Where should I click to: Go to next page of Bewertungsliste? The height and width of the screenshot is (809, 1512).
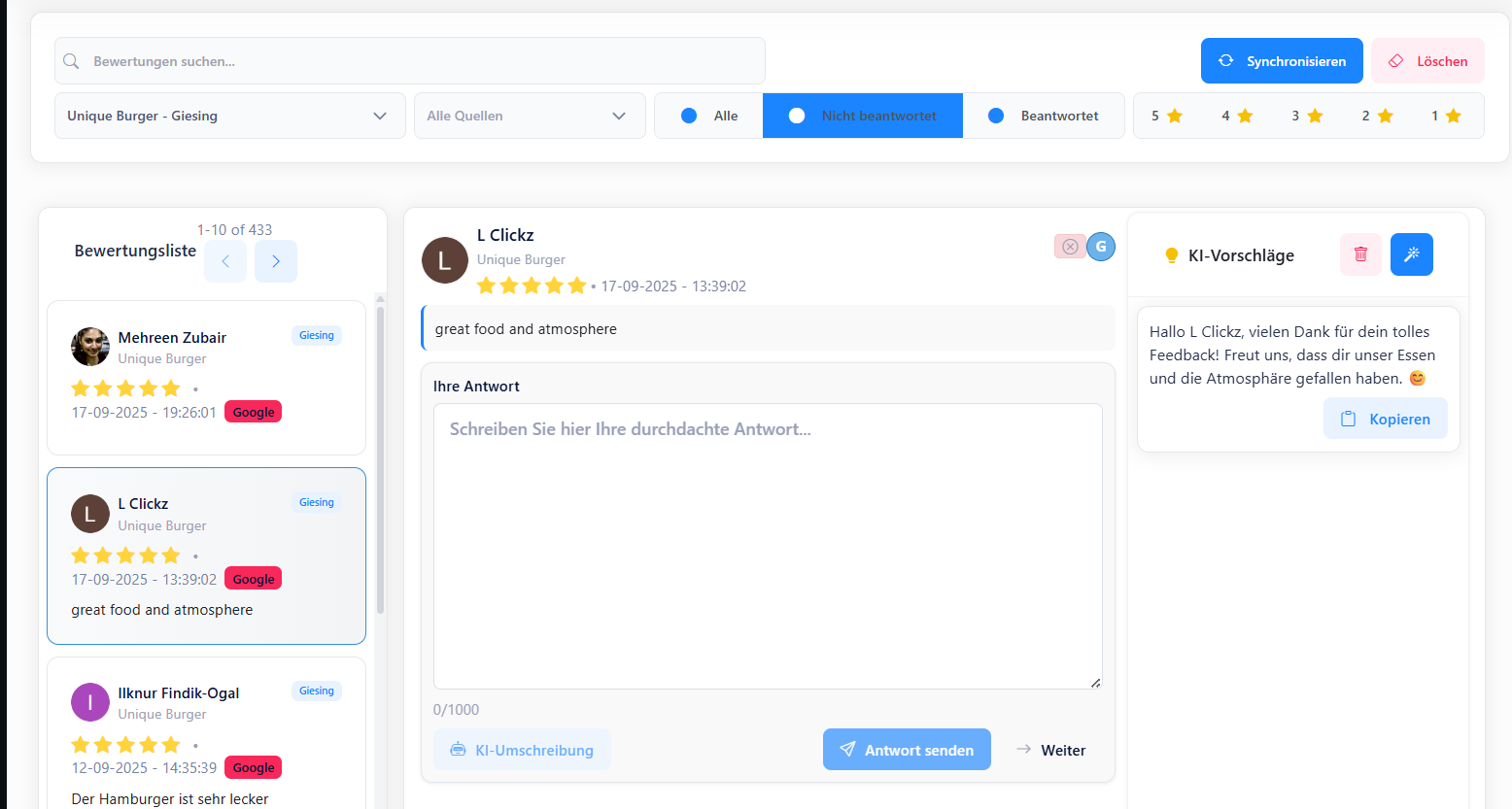(x=276, y=261)
